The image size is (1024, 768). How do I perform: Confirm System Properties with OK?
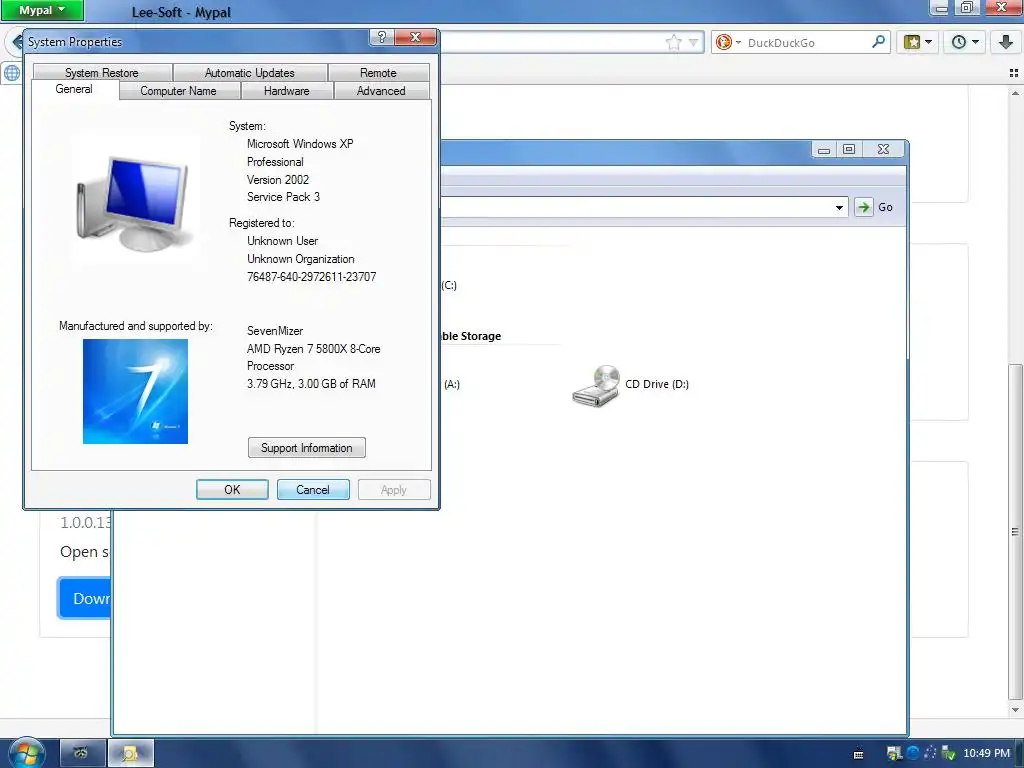click(232, 490)
